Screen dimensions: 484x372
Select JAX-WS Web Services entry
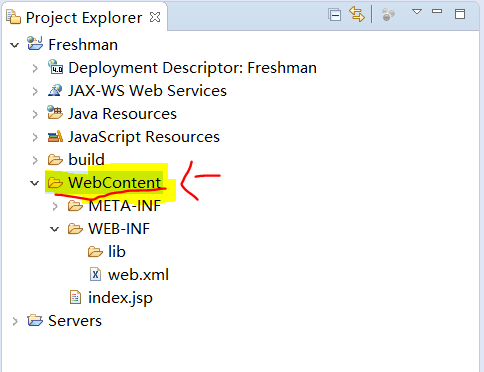tap(147, 91)
